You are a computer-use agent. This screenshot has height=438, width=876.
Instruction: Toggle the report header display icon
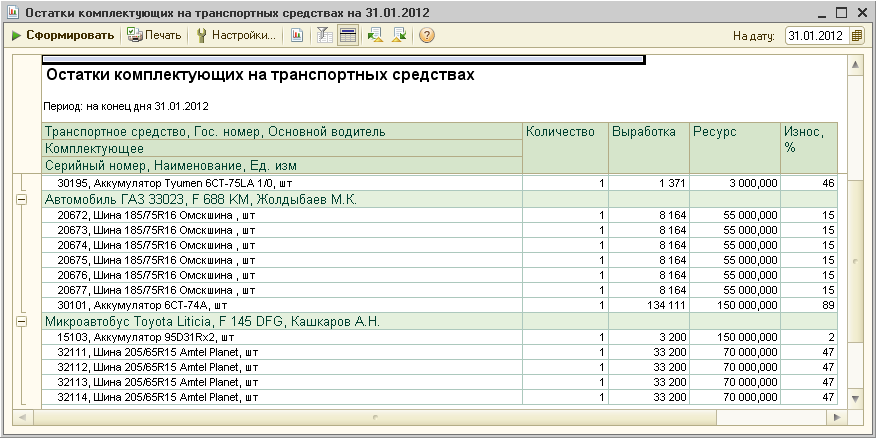tap(348, 35)
